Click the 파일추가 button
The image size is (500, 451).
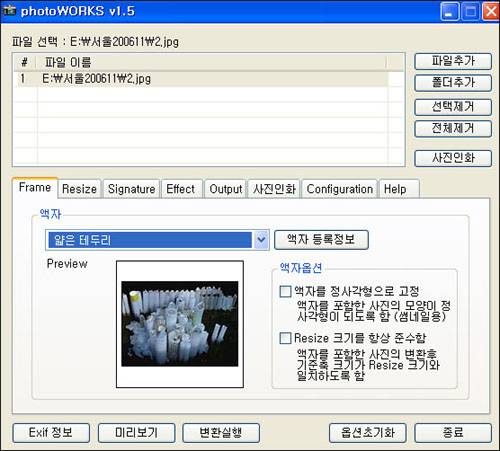point(453,61)
